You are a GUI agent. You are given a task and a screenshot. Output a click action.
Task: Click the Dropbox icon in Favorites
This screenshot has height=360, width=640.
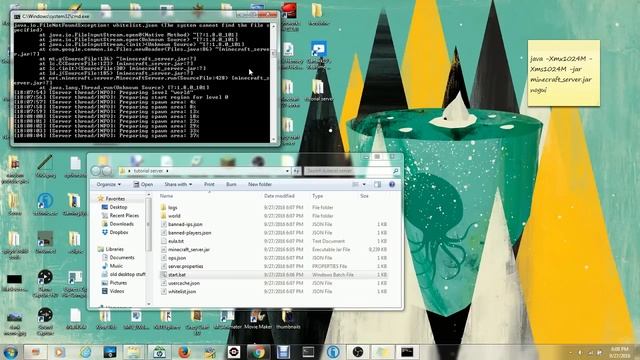tap(105, 232)
